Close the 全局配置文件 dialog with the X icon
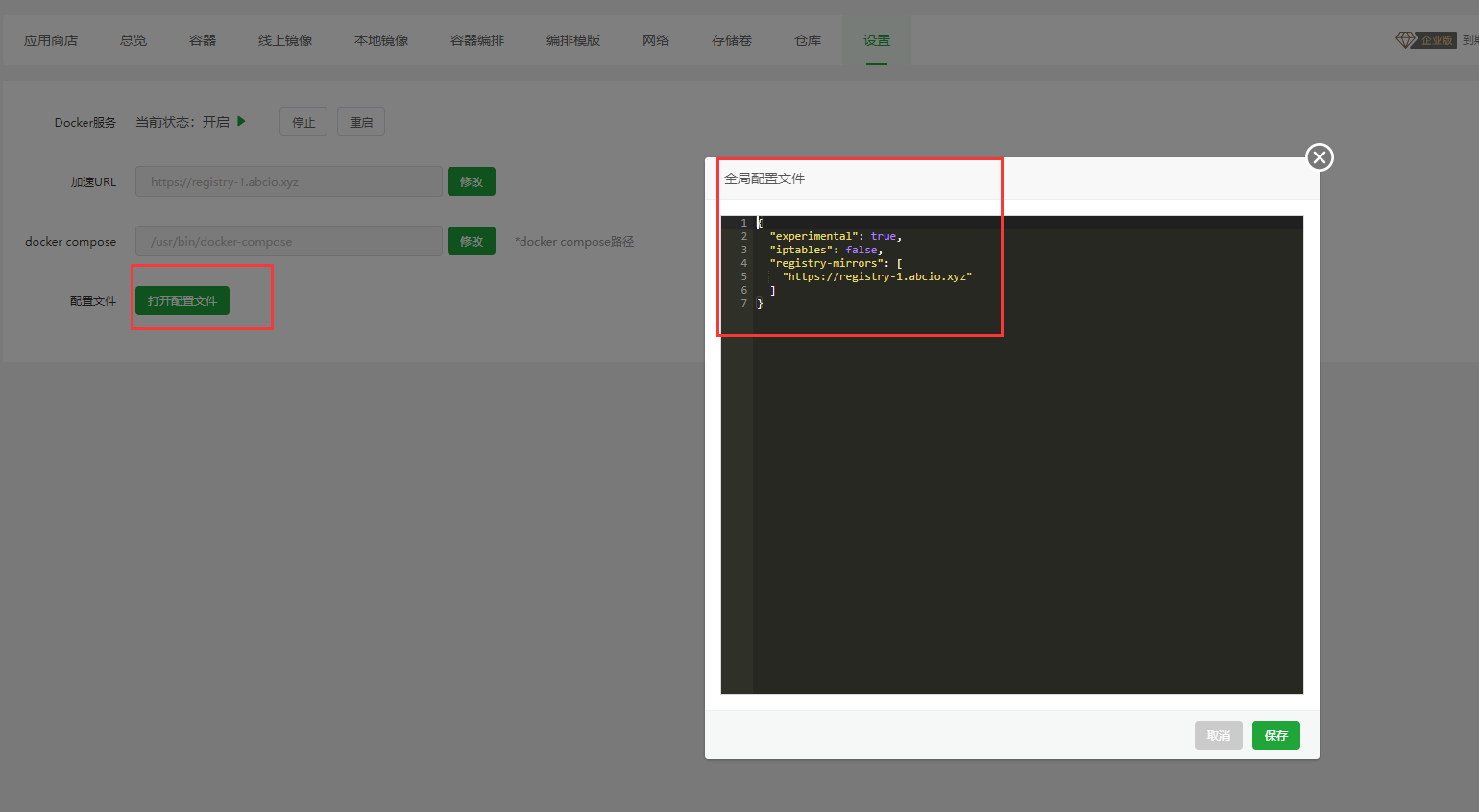 [x=1320, y=157]
